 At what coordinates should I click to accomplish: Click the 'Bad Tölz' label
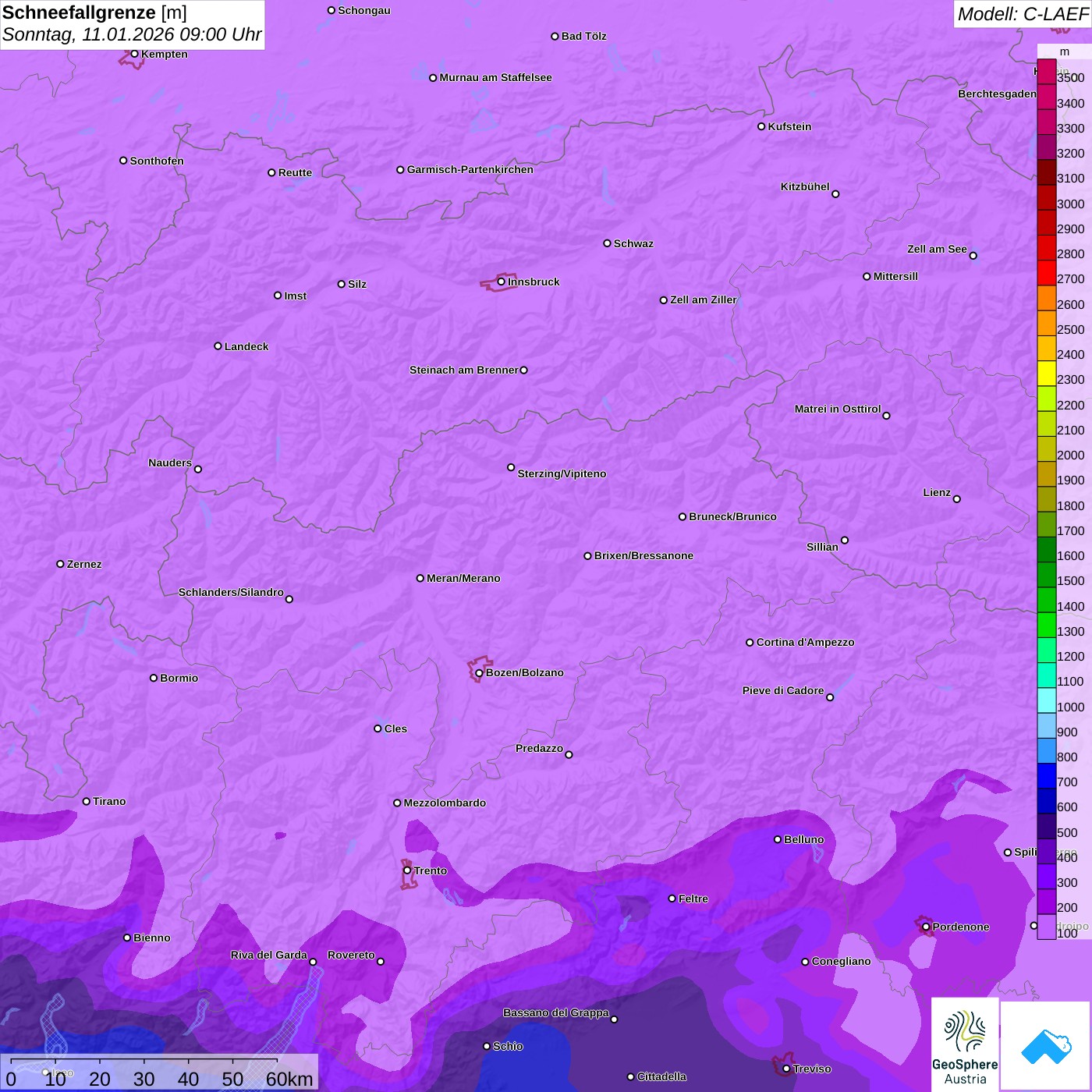click(584, 36)
